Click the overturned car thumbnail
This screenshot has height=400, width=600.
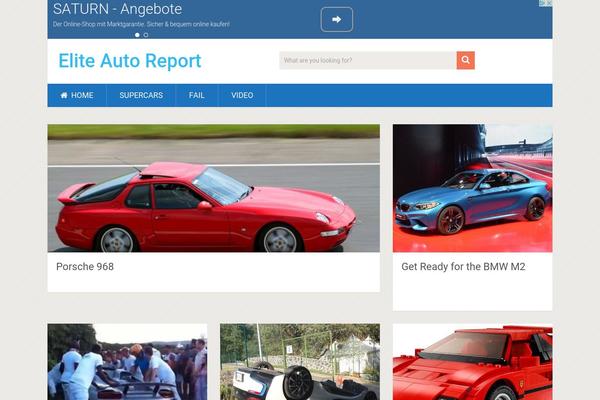tap(300, 362)
